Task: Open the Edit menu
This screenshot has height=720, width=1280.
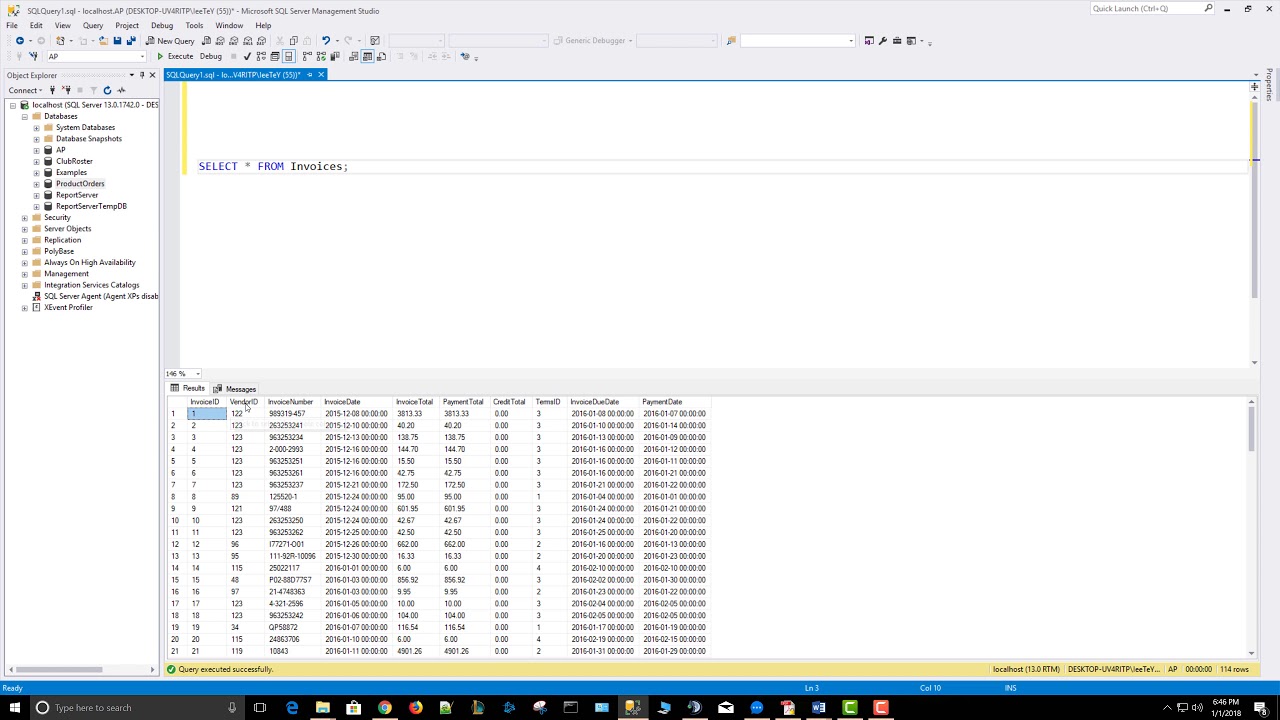Action: pos(36,25)
